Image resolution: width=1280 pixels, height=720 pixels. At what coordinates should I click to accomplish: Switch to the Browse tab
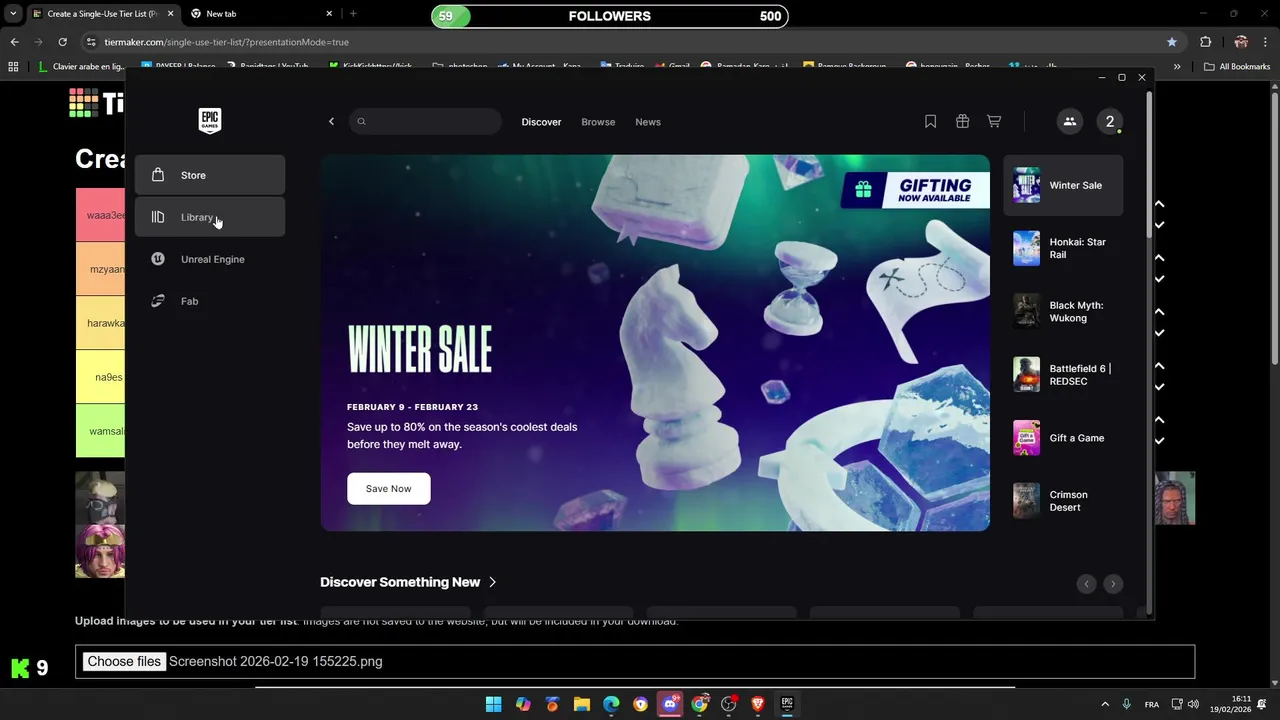click(598, 122)
